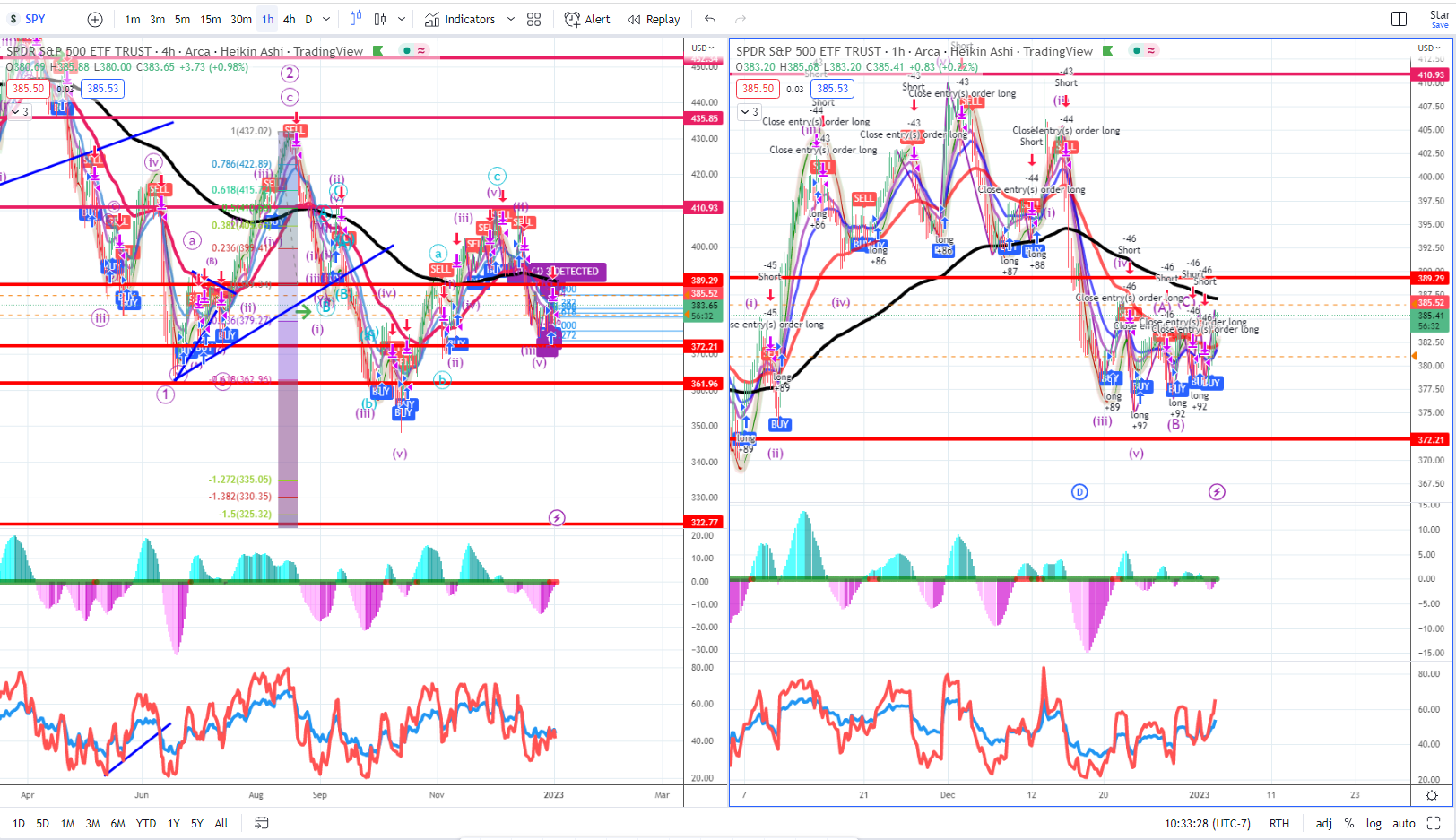Select the 1Y date range
This screenshot has height=840, width=1456.
pyautogui.click(x=174, y=823)
